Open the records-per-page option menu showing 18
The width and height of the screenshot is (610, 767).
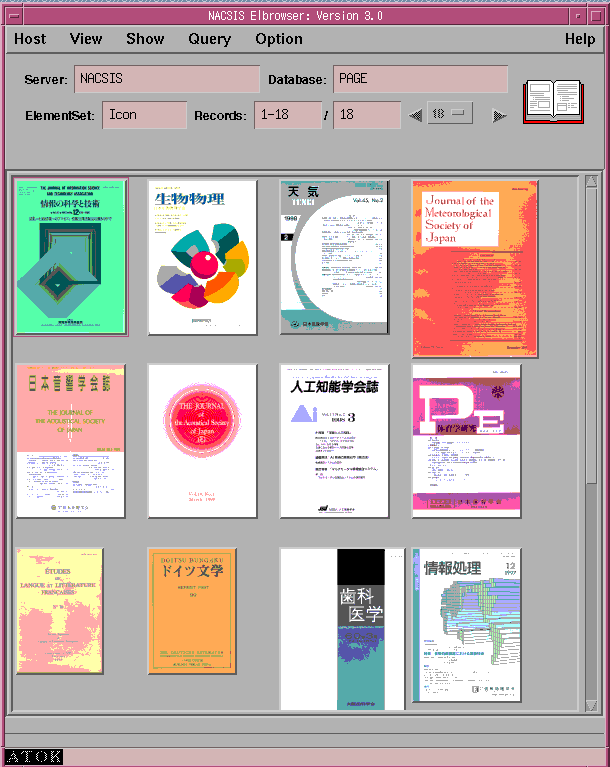pyautogui.click(x=450, y=113)
